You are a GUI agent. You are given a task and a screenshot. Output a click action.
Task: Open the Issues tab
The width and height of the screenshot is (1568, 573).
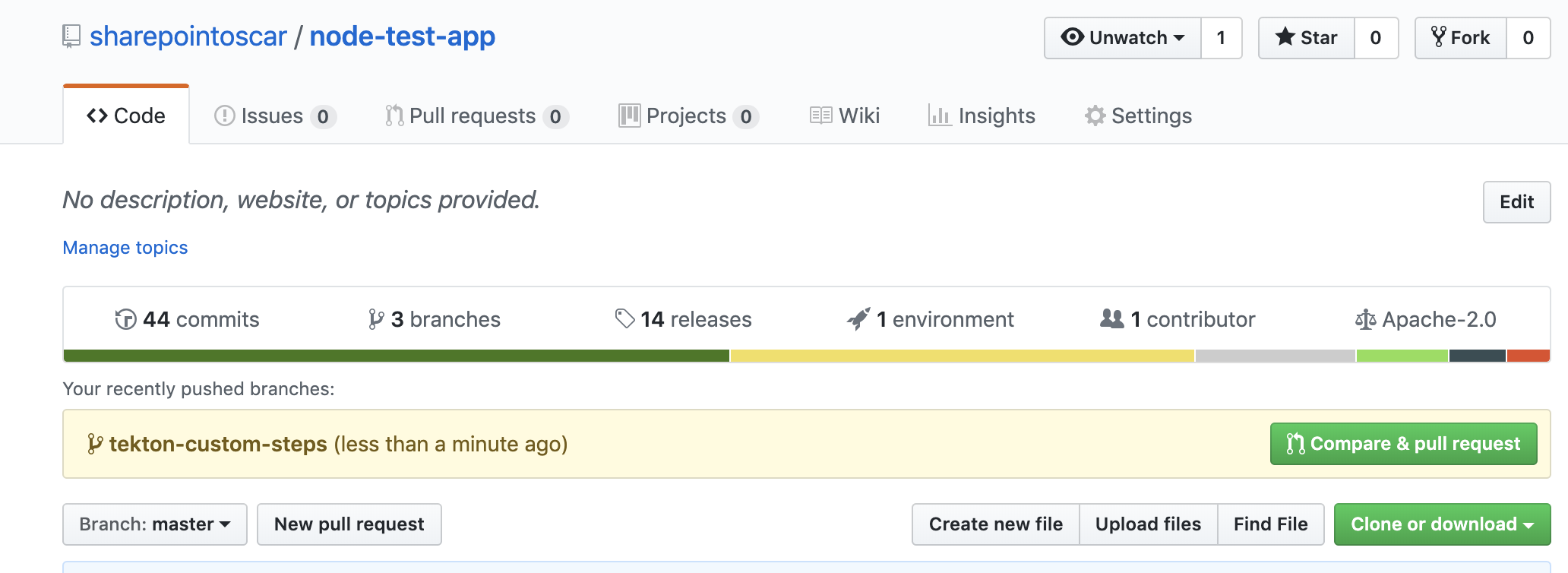coord(275,116)
